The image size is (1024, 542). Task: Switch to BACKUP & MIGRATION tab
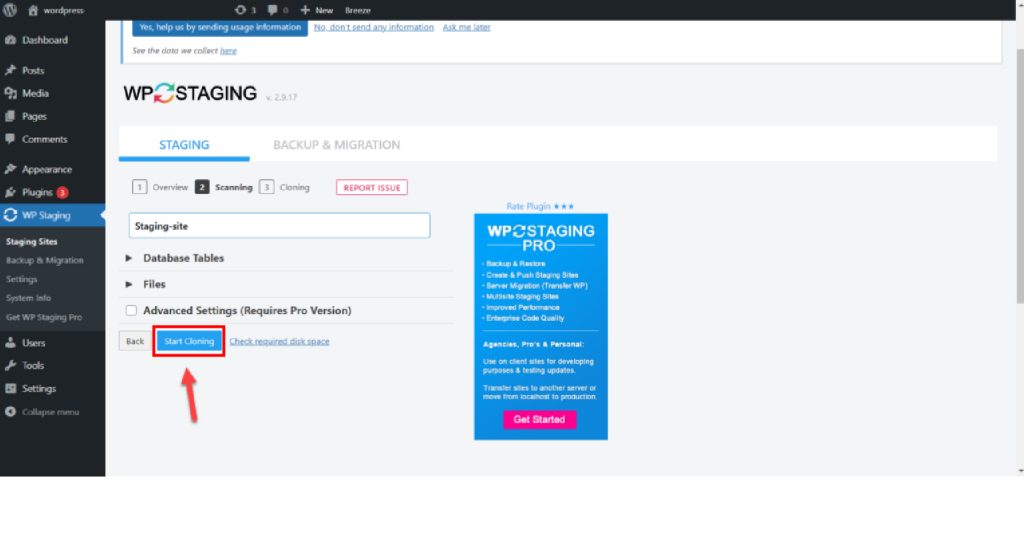pos(336,144)
